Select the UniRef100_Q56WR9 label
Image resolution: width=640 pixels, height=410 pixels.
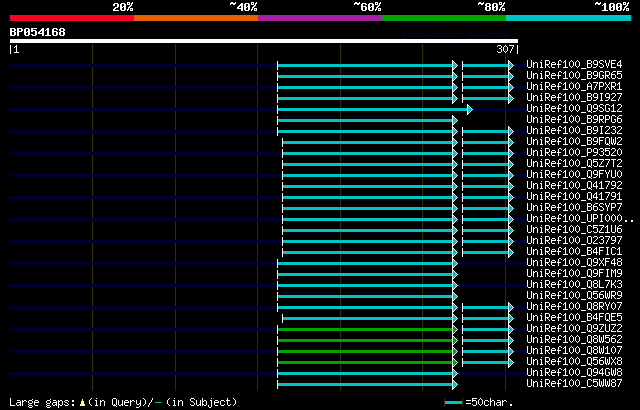574,296
